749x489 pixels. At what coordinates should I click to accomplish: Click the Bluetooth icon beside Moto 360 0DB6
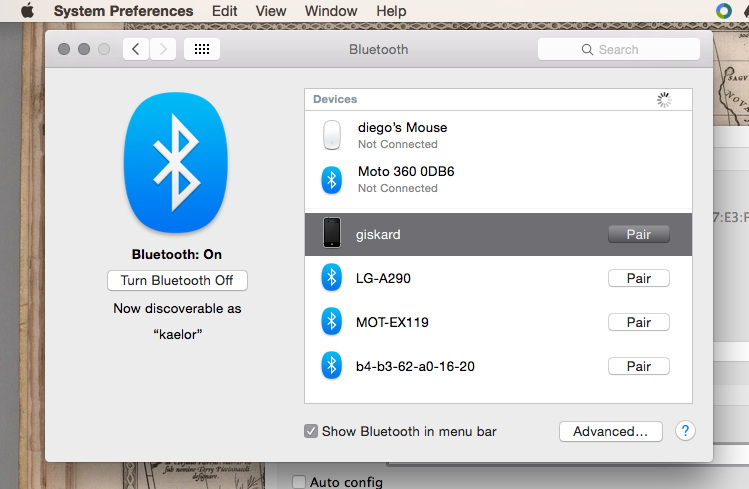tap(332, 180)
